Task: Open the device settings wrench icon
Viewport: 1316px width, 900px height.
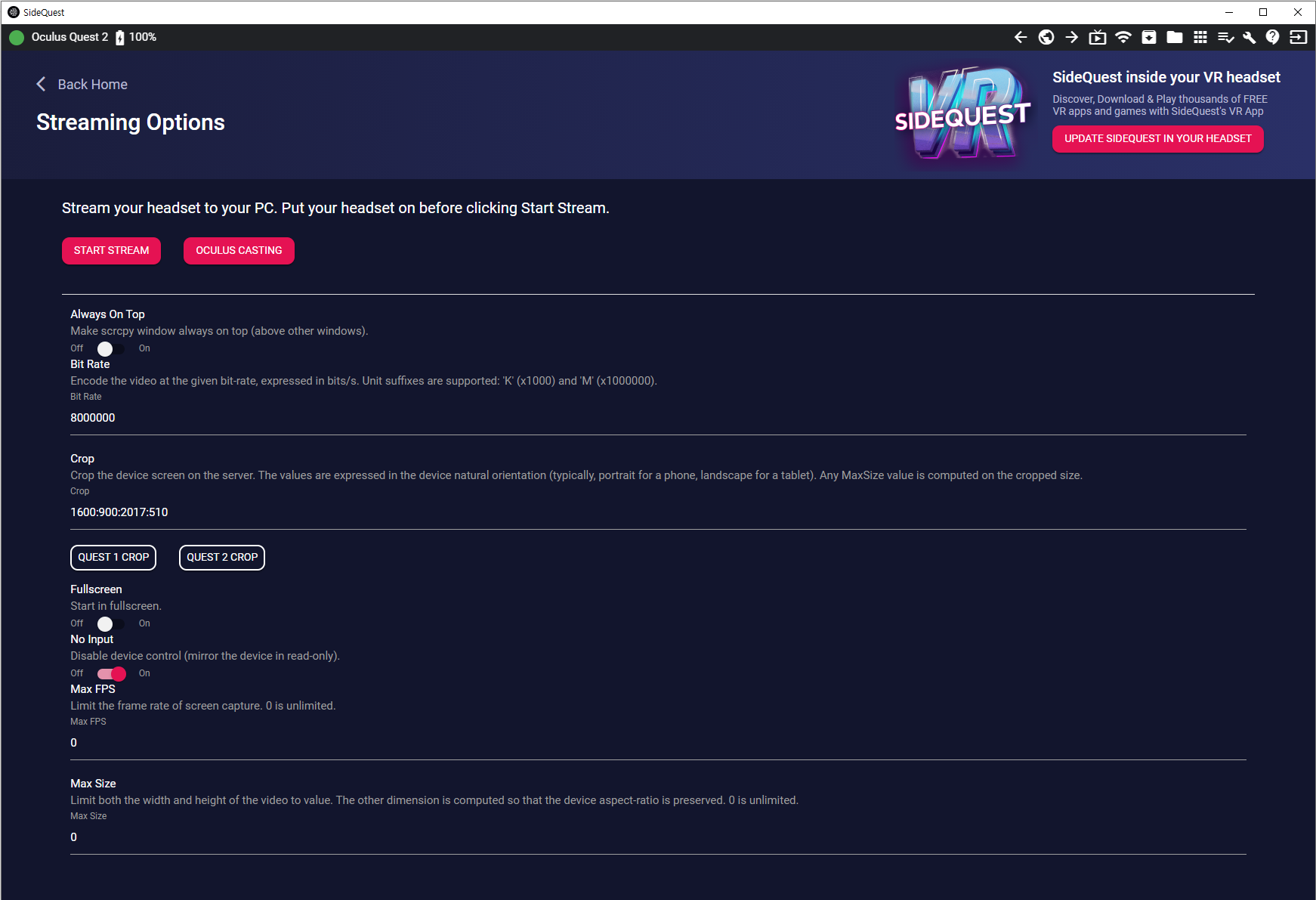Action: click(x=1249, y=37)
